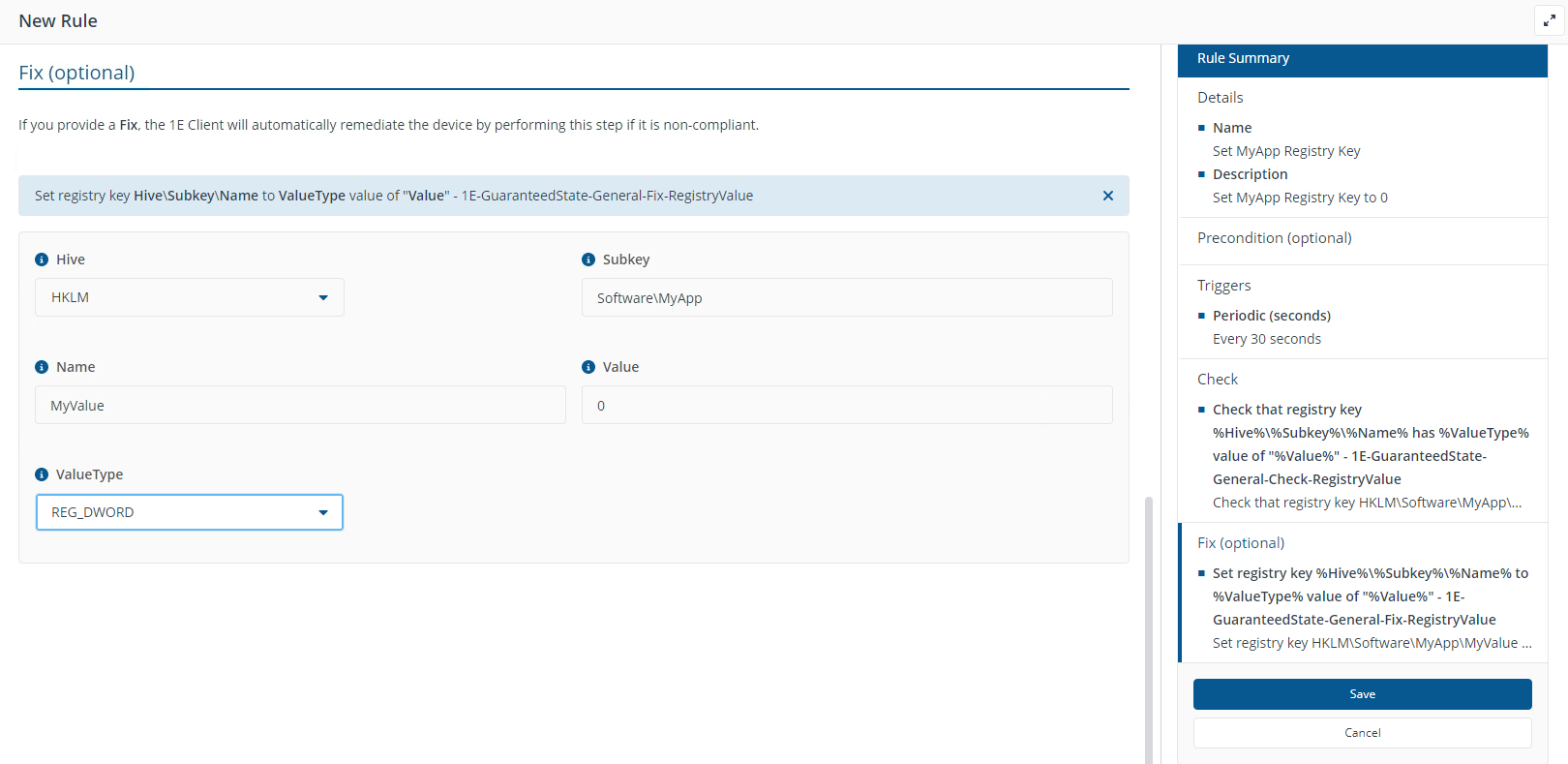Dismiss the selected Fix registry template
The image size is (1568, 764).
(1107, 196)
